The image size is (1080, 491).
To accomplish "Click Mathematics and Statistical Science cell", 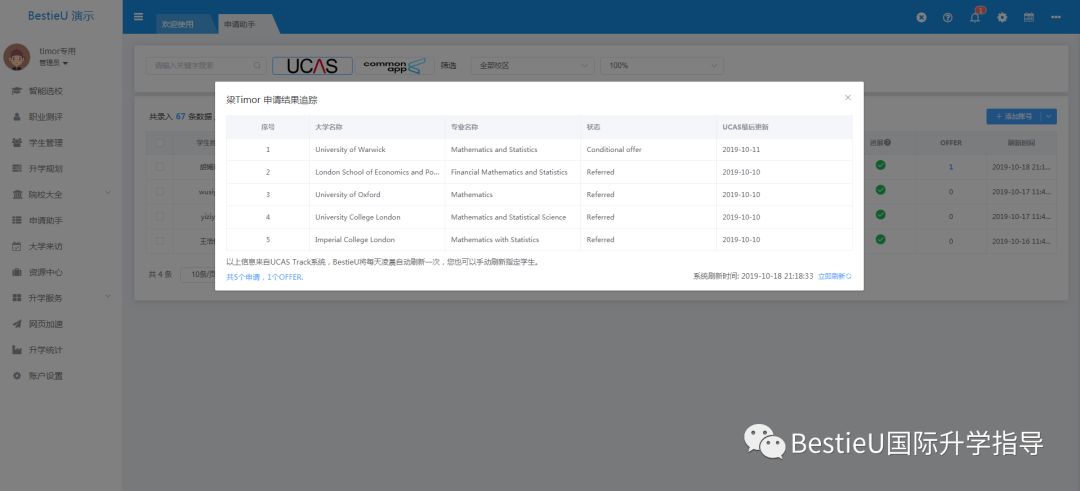I will (513, 217).
